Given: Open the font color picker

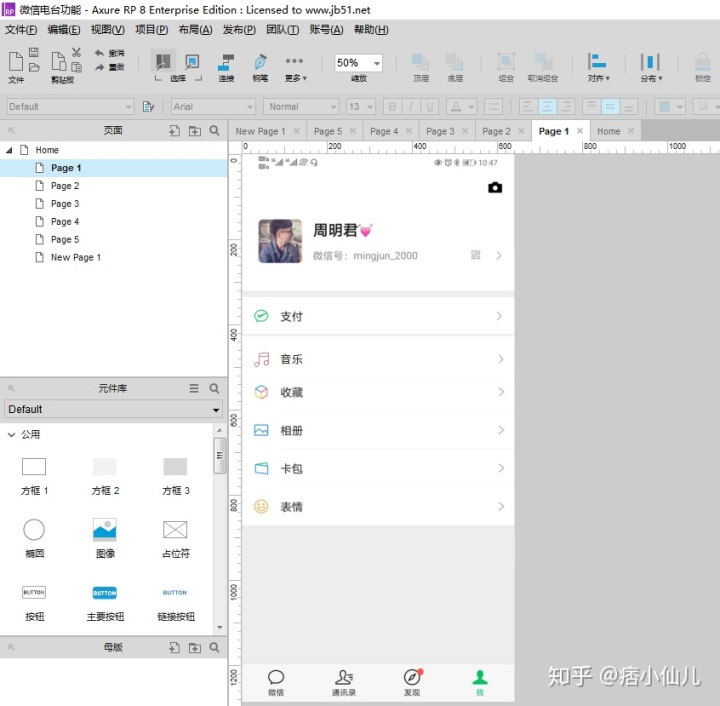Looking at the screenshot, I should coord(462,106).
